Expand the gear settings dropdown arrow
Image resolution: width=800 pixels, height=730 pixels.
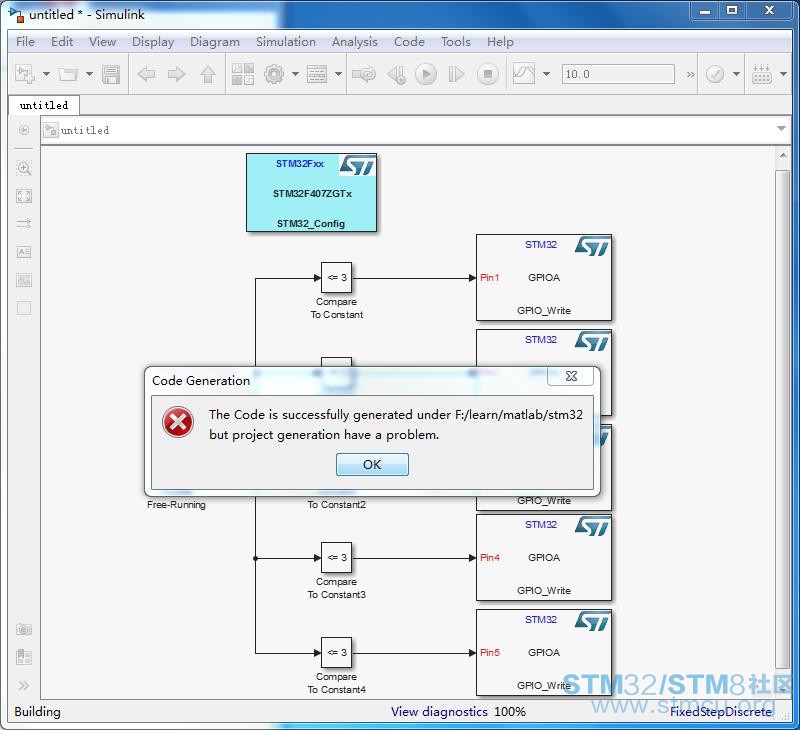295,74
